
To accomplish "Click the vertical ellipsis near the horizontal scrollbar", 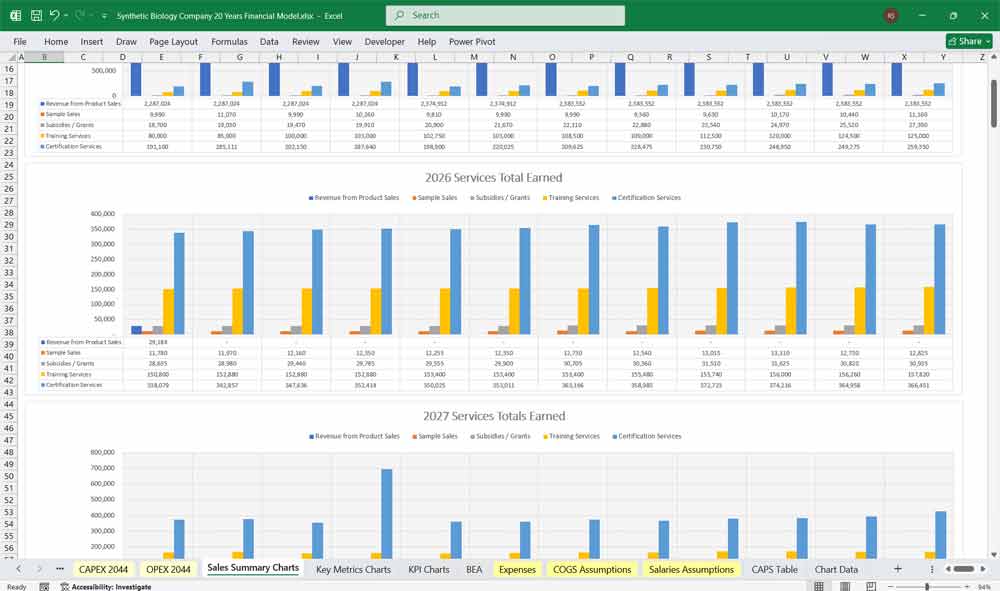I will [x=932, y=568].
